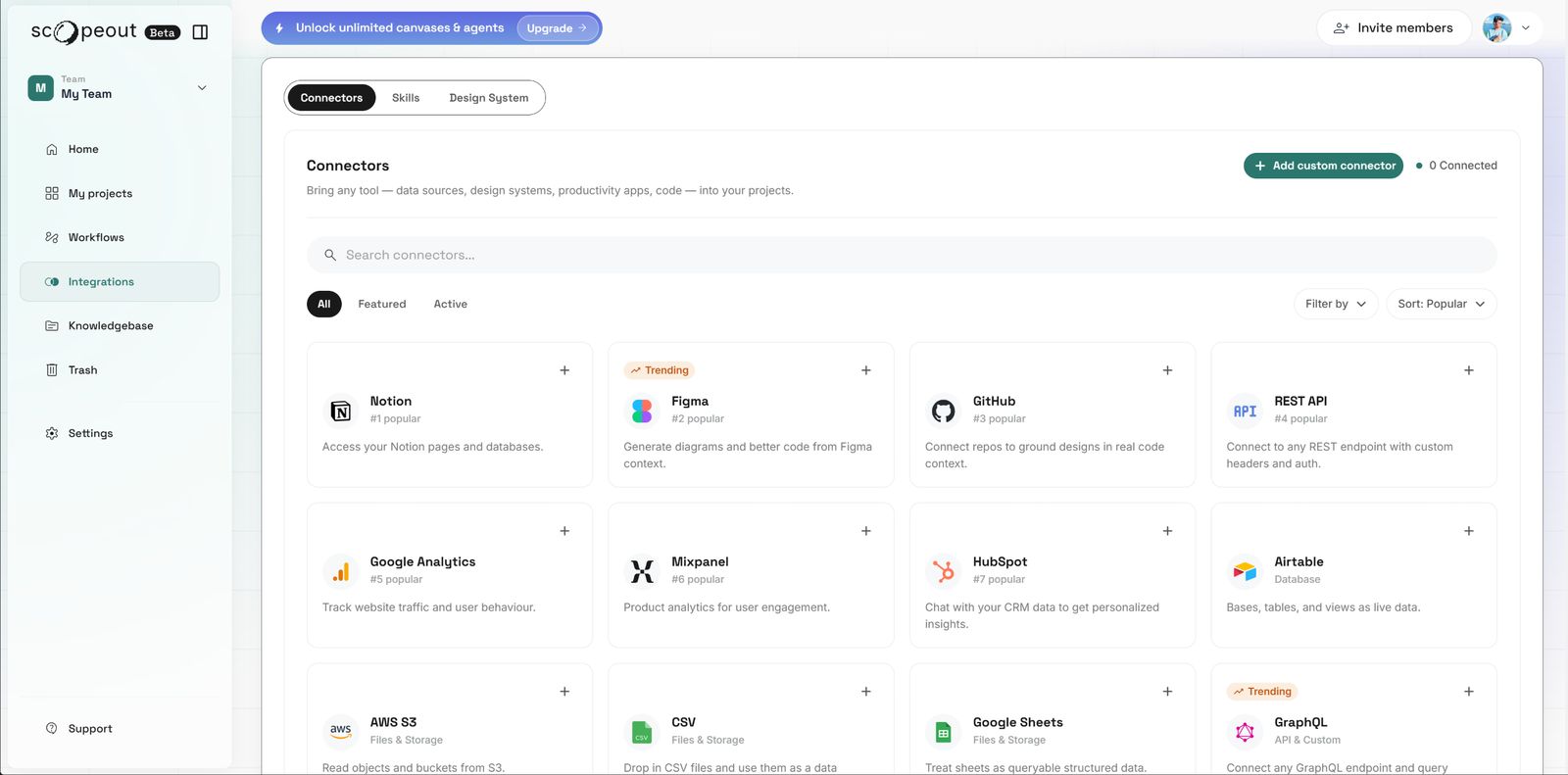Click the Airtable logo icon
The height and width of the screenshot is (775, 1568).
point(1245,571)
